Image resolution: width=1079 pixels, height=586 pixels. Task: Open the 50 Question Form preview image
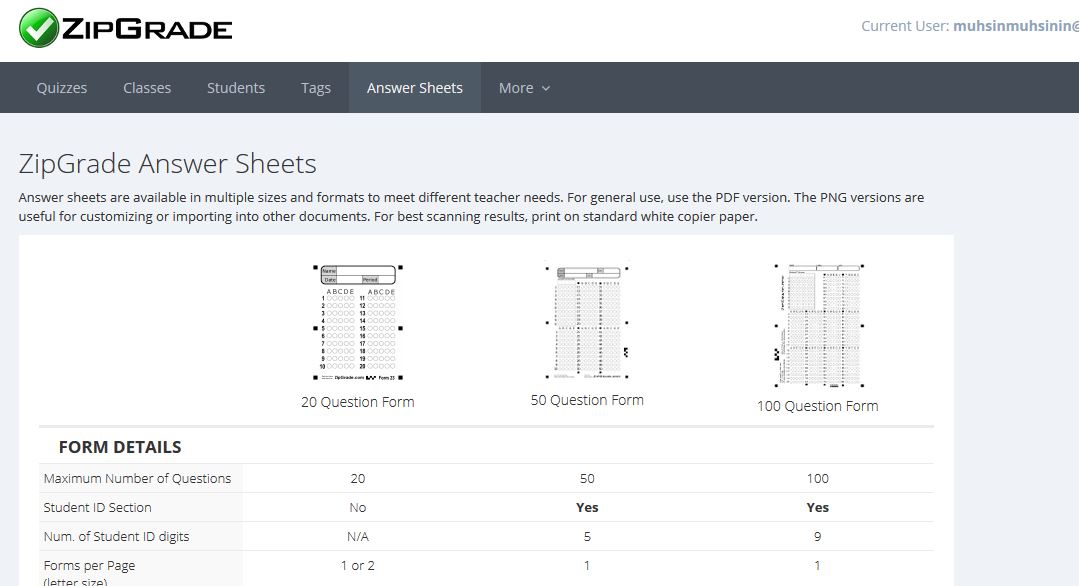587,322
